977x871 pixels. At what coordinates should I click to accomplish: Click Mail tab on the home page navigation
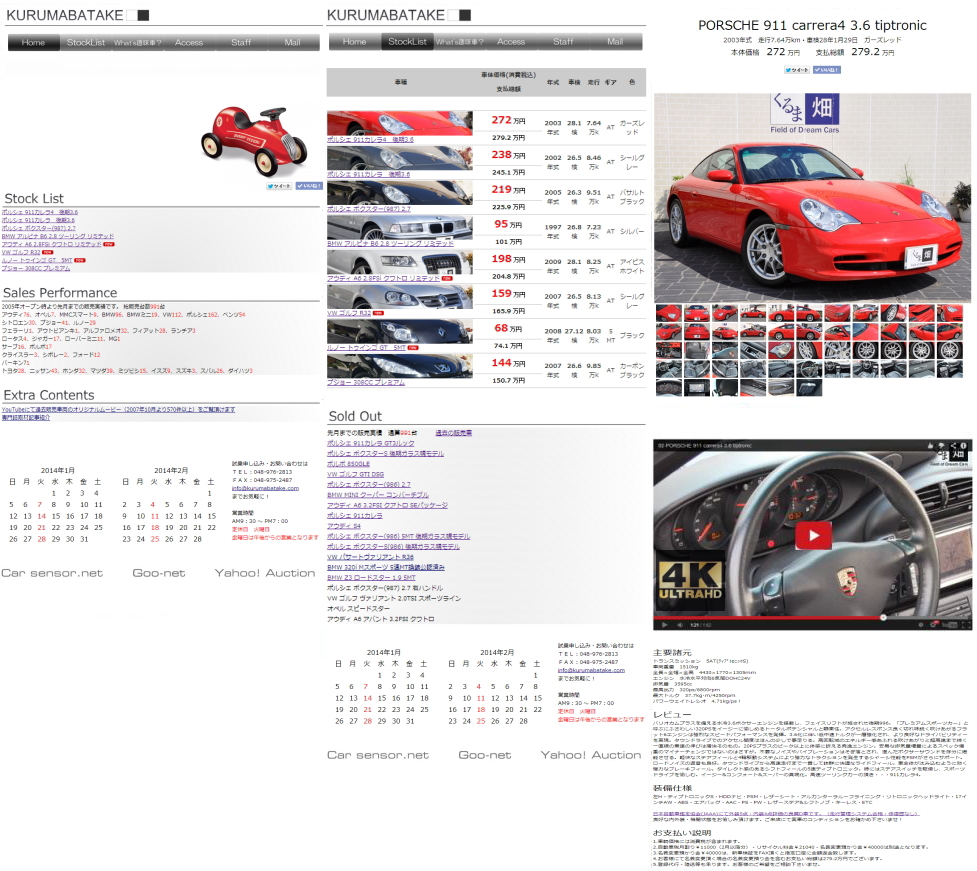292,42
